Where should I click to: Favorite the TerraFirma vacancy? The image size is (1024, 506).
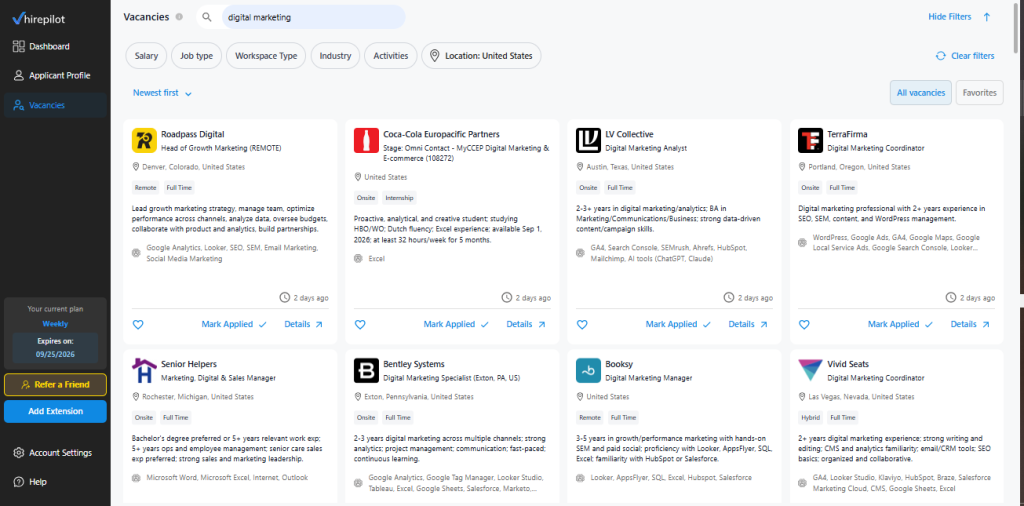804,324
